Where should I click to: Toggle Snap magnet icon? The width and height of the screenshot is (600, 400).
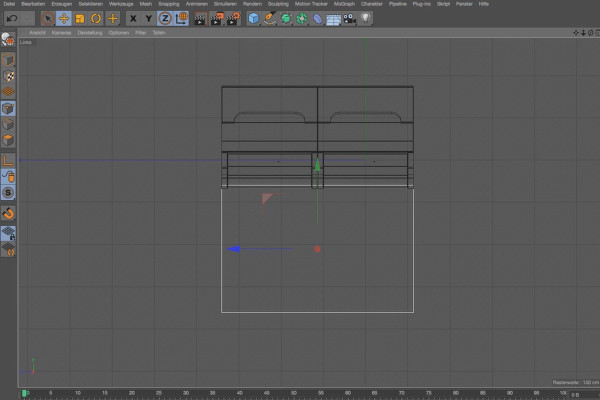[8, 213]
